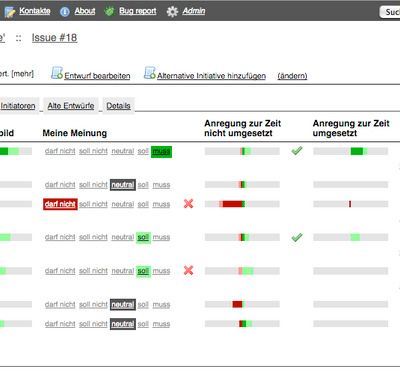The width and height of the screenshot is (400, 375).
Task: Click the green checkmark in the 'muss' row
Action: pos(297,151)
